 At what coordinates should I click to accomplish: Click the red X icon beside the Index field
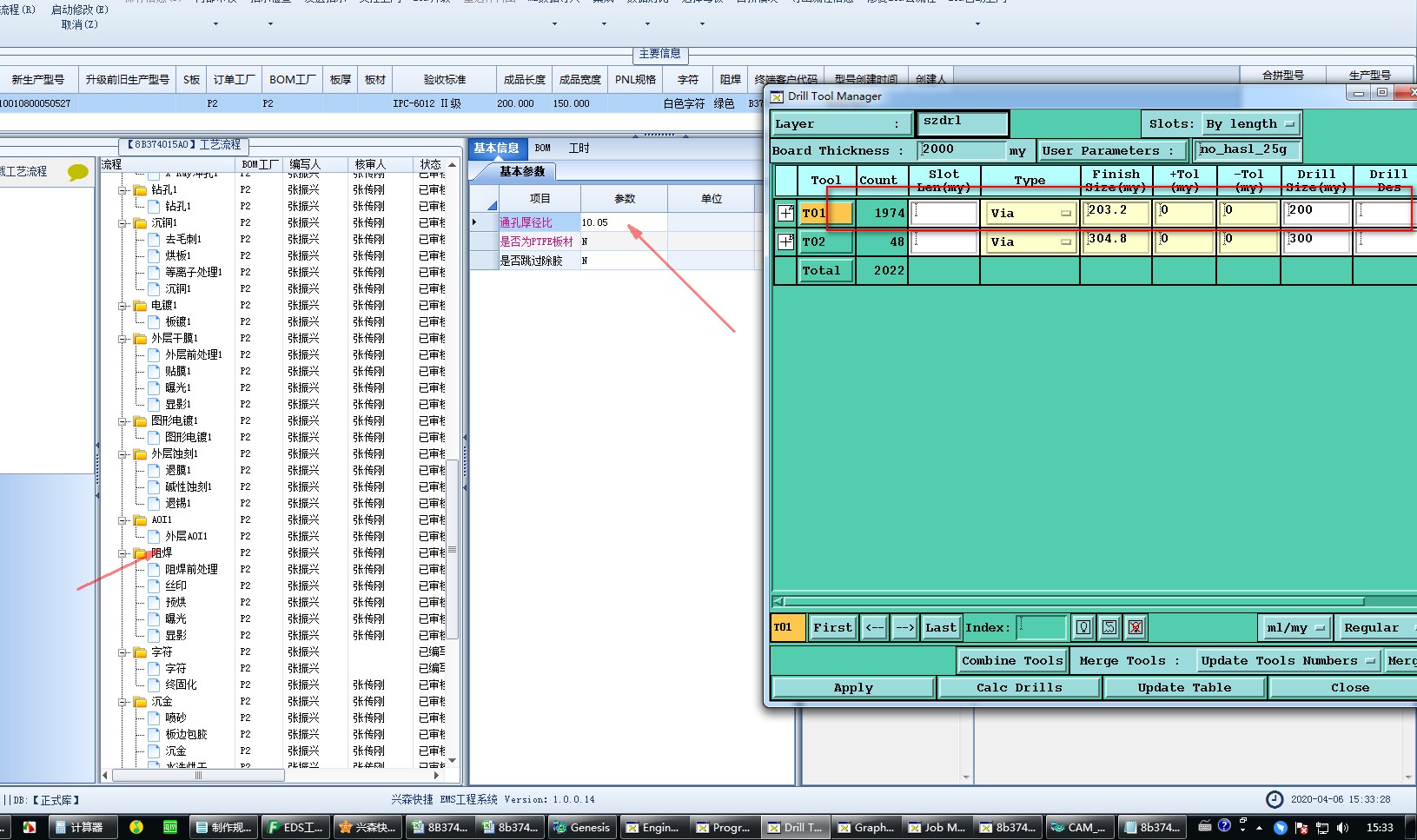pyautogui.click(x=1136, y=627)
